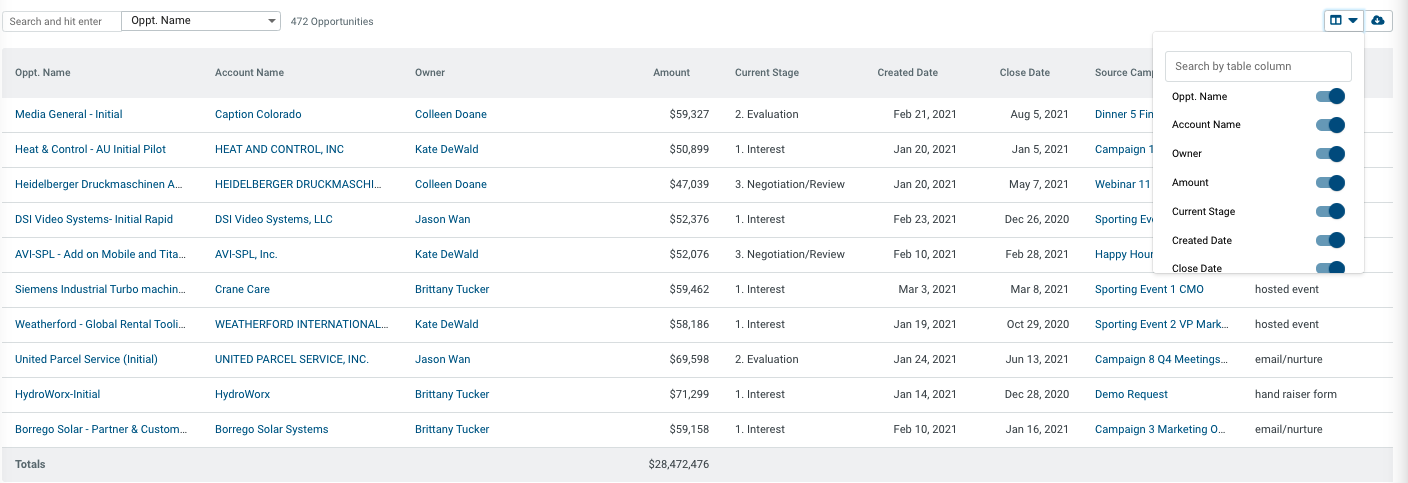Open owner Brittany Tucker in Siemens row
Image resolution: width=1408 pixels, height=483 pixels.
point(453,289)
